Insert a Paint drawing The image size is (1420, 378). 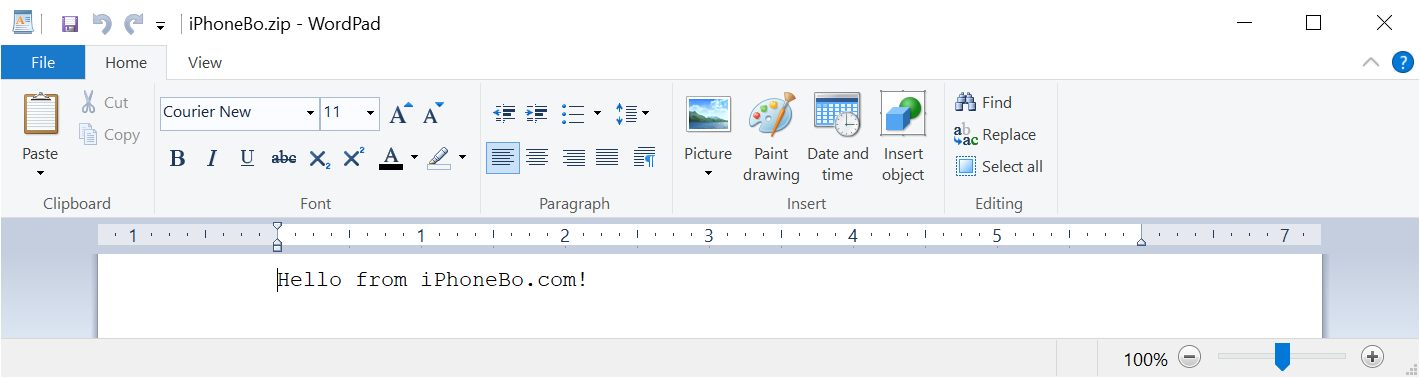[771, 138]
